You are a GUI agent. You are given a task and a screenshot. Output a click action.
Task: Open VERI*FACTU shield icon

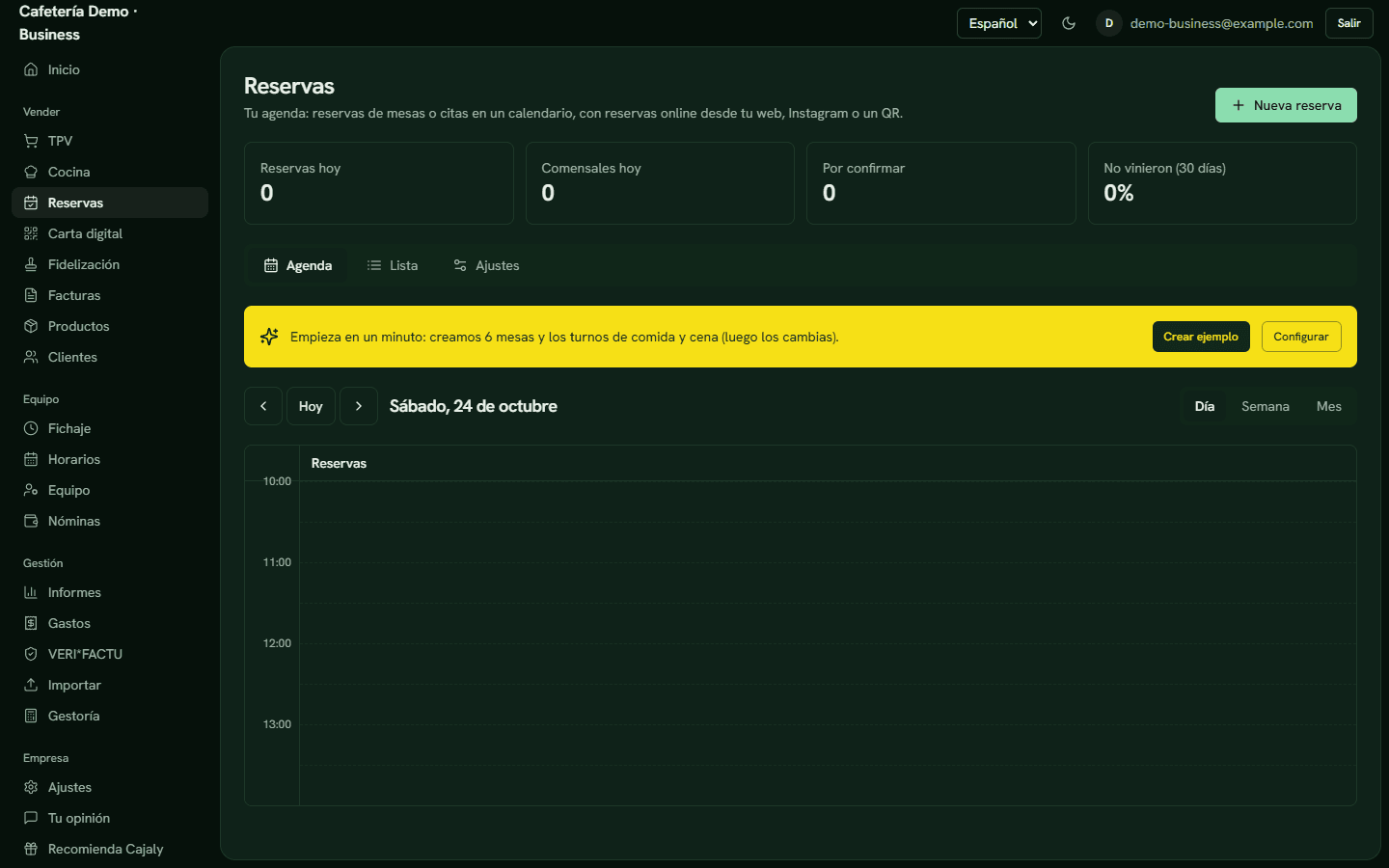click(x=31, y=654)
